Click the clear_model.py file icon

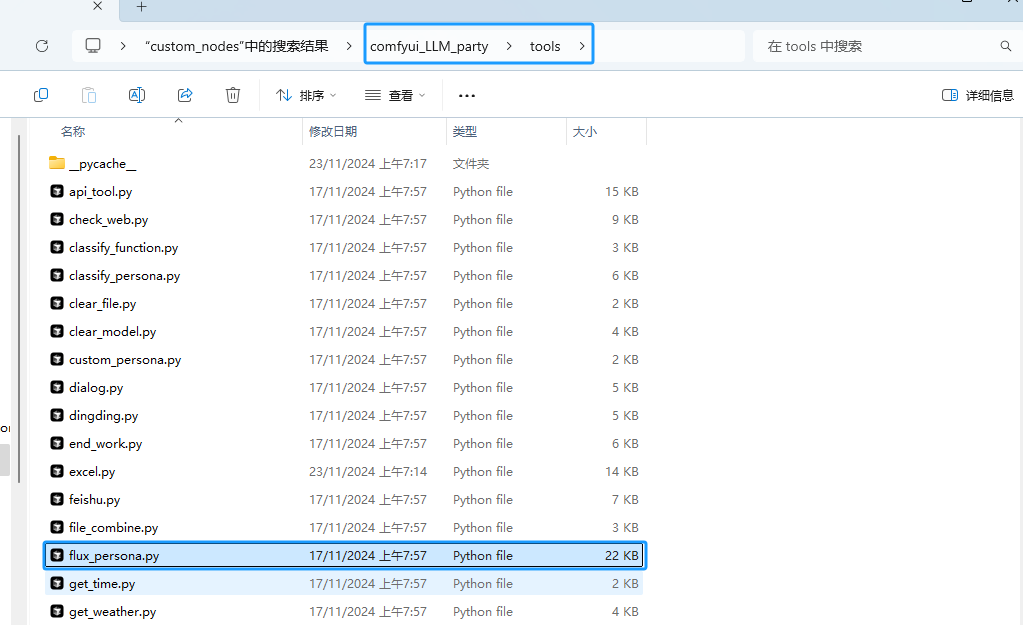[x=57, y=331]
